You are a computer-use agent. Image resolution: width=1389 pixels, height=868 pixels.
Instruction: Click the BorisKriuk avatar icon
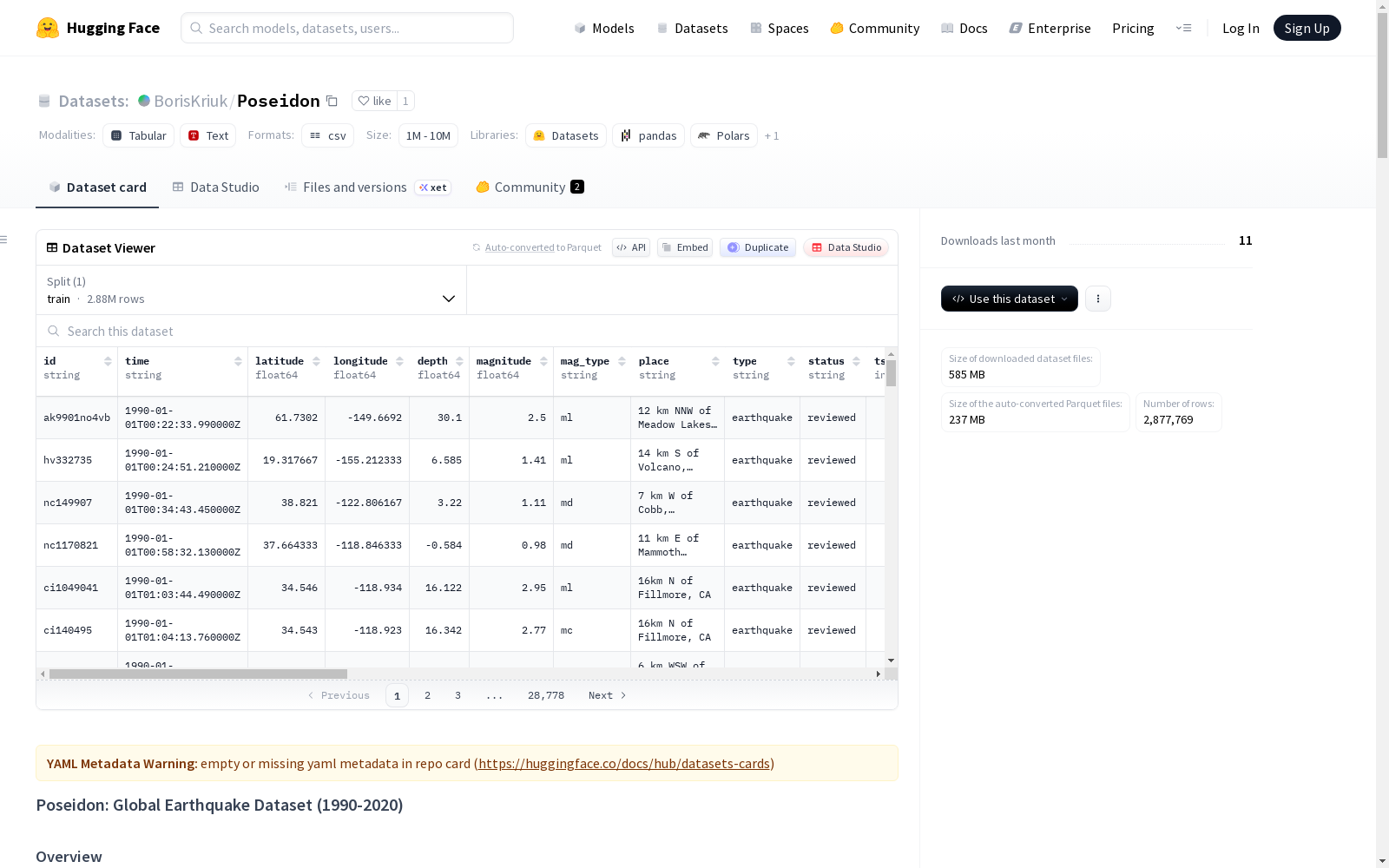pos(144,101)
